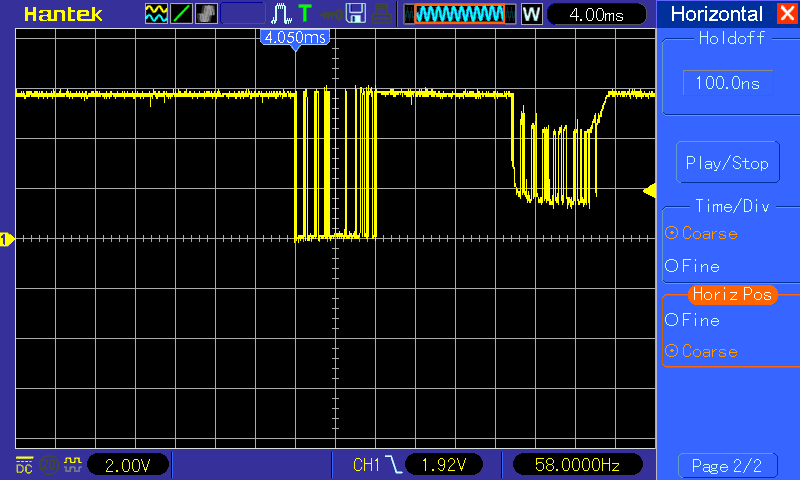The width and height of the screenshot is (800, 480).
Task: Click the channel 1 ground level marker
Action: pos(7,239)
